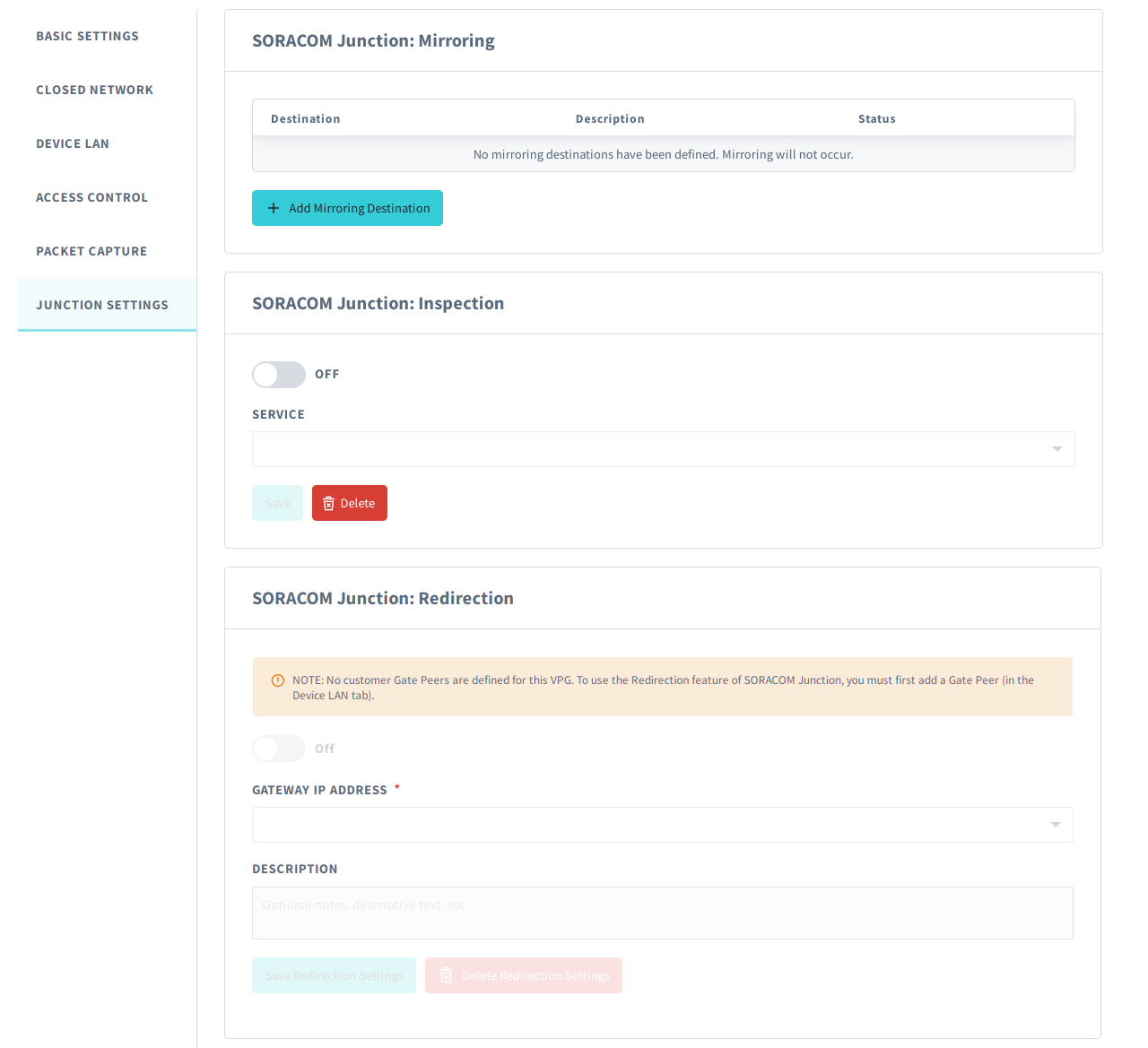Click the SORACOM Junction: Mirroring heading
1148x1048 pixels.
pos(373,40)
